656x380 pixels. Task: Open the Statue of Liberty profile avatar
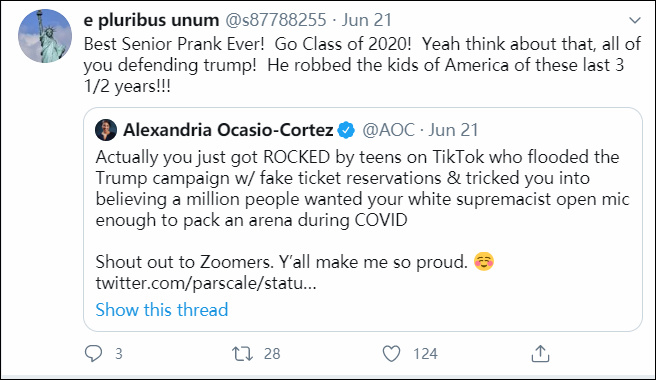coord(45,36)
